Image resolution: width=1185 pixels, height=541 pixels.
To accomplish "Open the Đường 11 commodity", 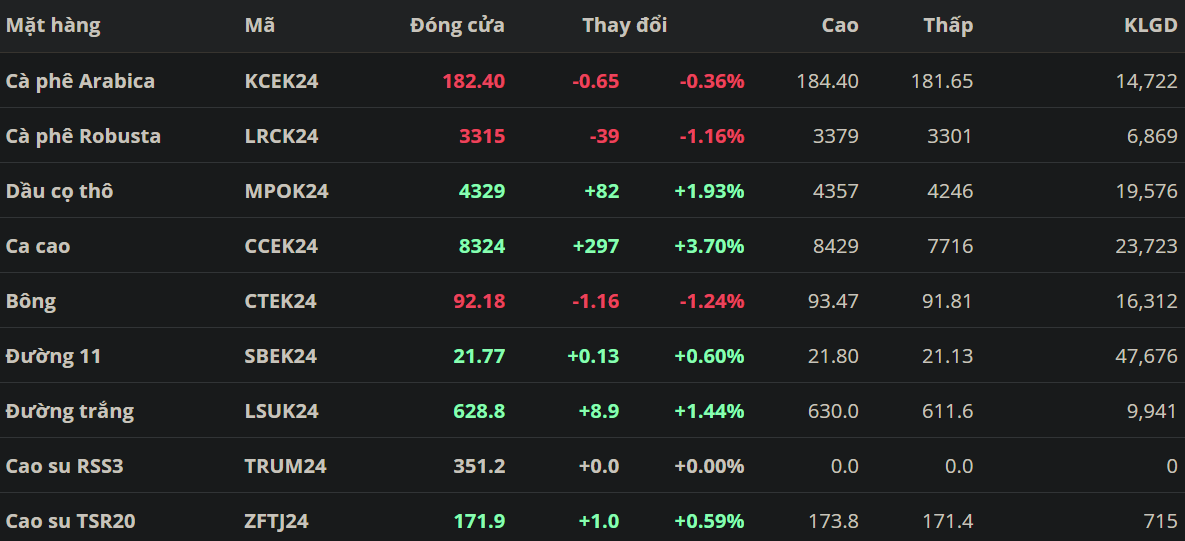I will pos(53,356).
